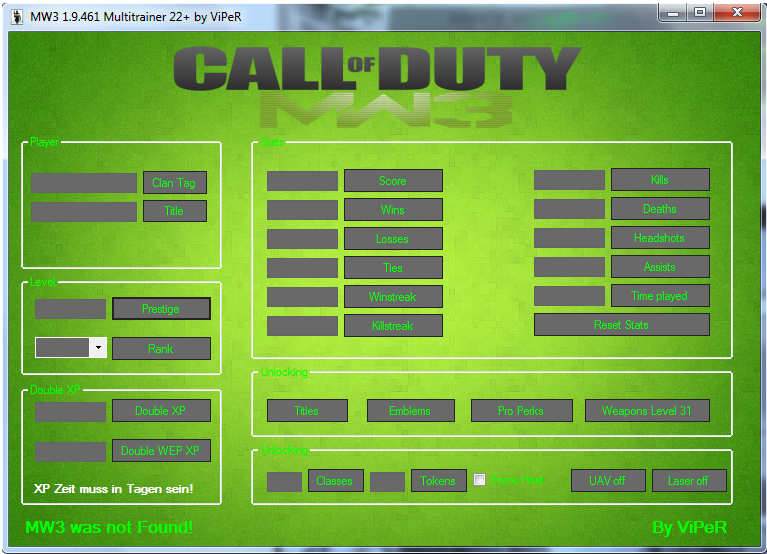
Task: Unlock all Emblems
Action: tap(410, 411)
